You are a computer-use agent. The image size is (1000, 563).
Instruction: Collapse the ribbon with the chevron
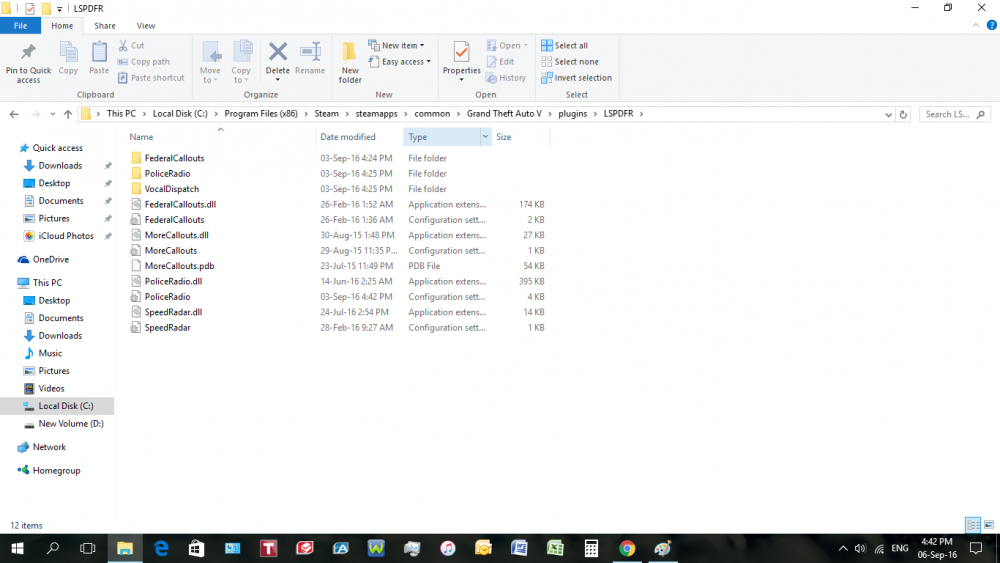[x=976, y=26]
